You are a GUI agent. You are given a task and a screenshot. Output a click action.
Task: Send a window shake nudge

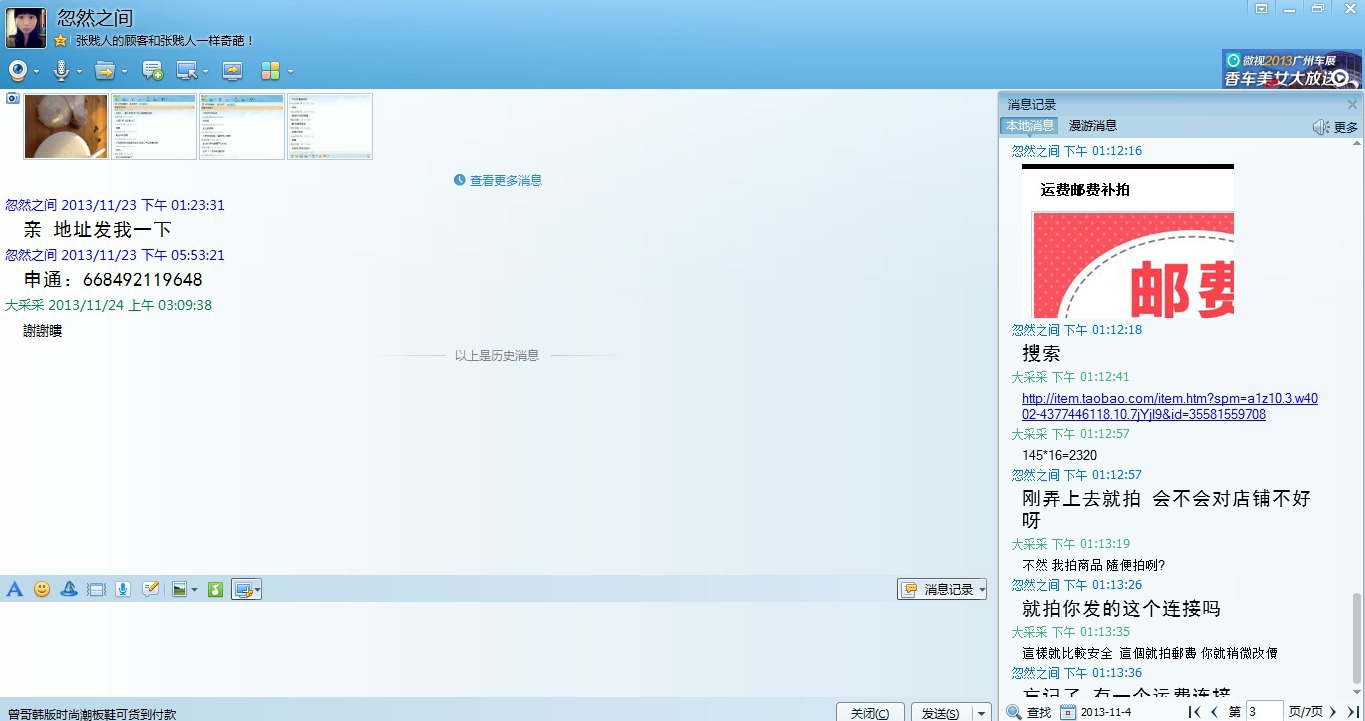pyautogui.click(x=96, y=590)
